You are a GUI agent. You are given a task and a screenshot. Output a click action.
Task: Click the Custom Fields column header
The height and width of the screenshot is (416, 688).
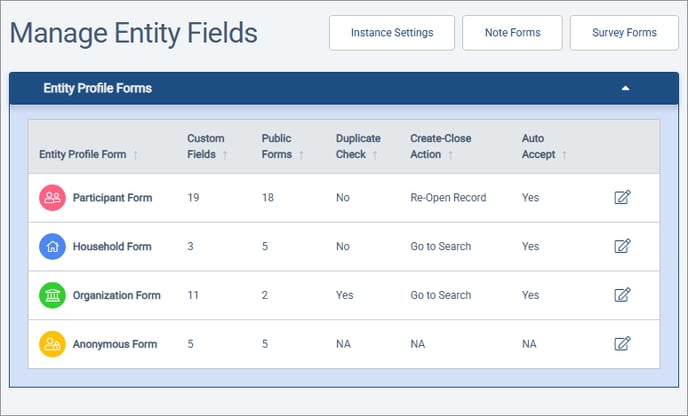[x=206, y=147]
